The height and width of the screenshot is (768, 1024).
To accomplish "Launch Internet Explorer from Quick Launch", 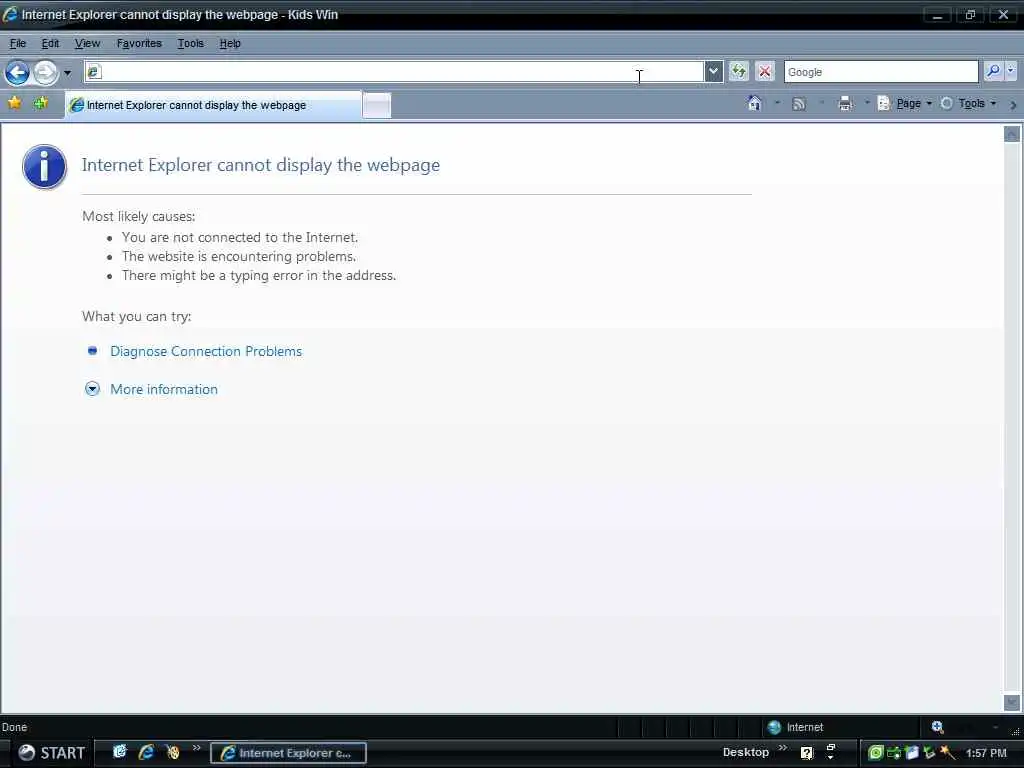I will 146,752.
